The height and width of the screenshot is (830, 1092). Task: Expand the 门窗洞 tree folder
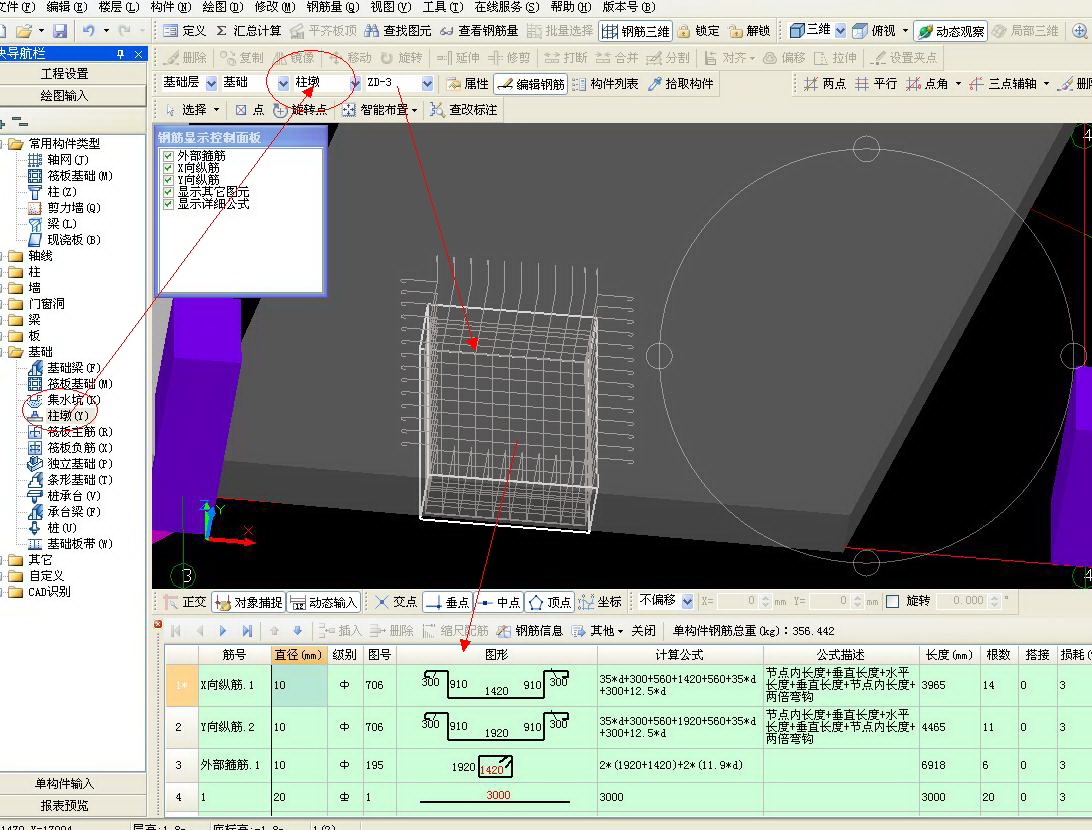tap(2, 304)
